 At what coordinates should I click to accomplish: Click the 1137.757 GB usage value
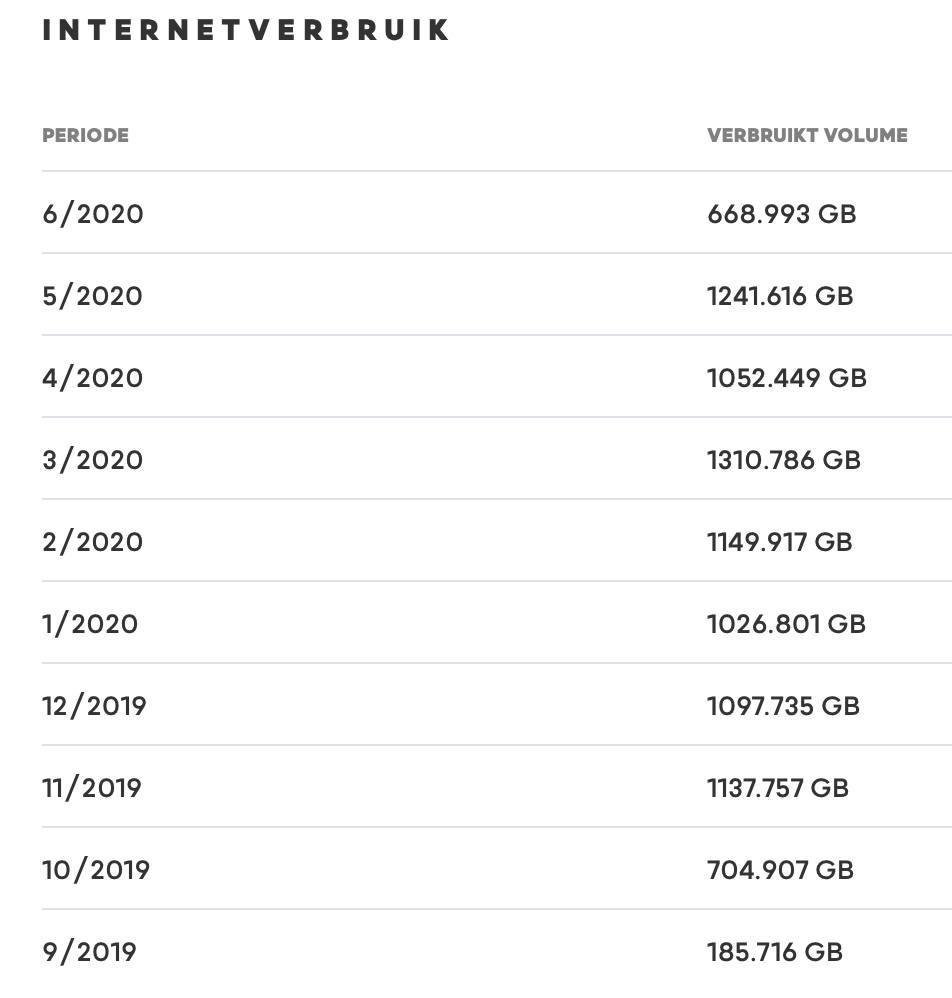pos(777,788)
